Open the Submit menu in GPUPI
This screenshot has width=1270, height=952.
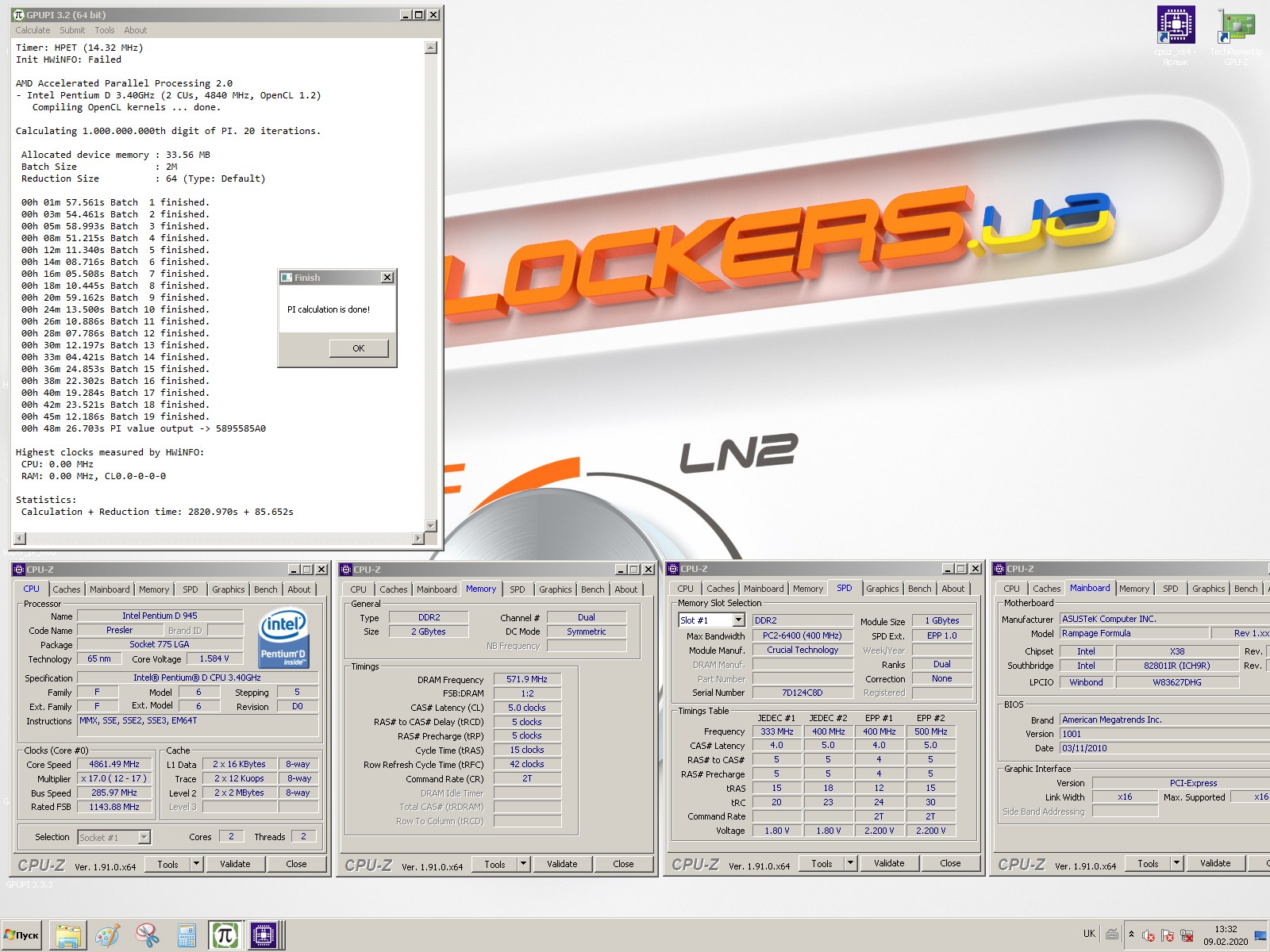[x=72, y=30]
